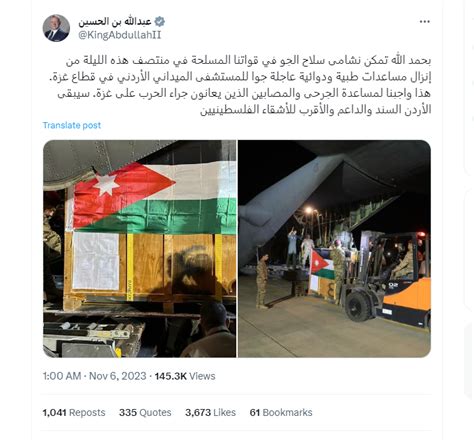Open the Arabic display name profile link
Viewport: 474px width, 442px height.
pyautogui.click(x=115, y=22)
